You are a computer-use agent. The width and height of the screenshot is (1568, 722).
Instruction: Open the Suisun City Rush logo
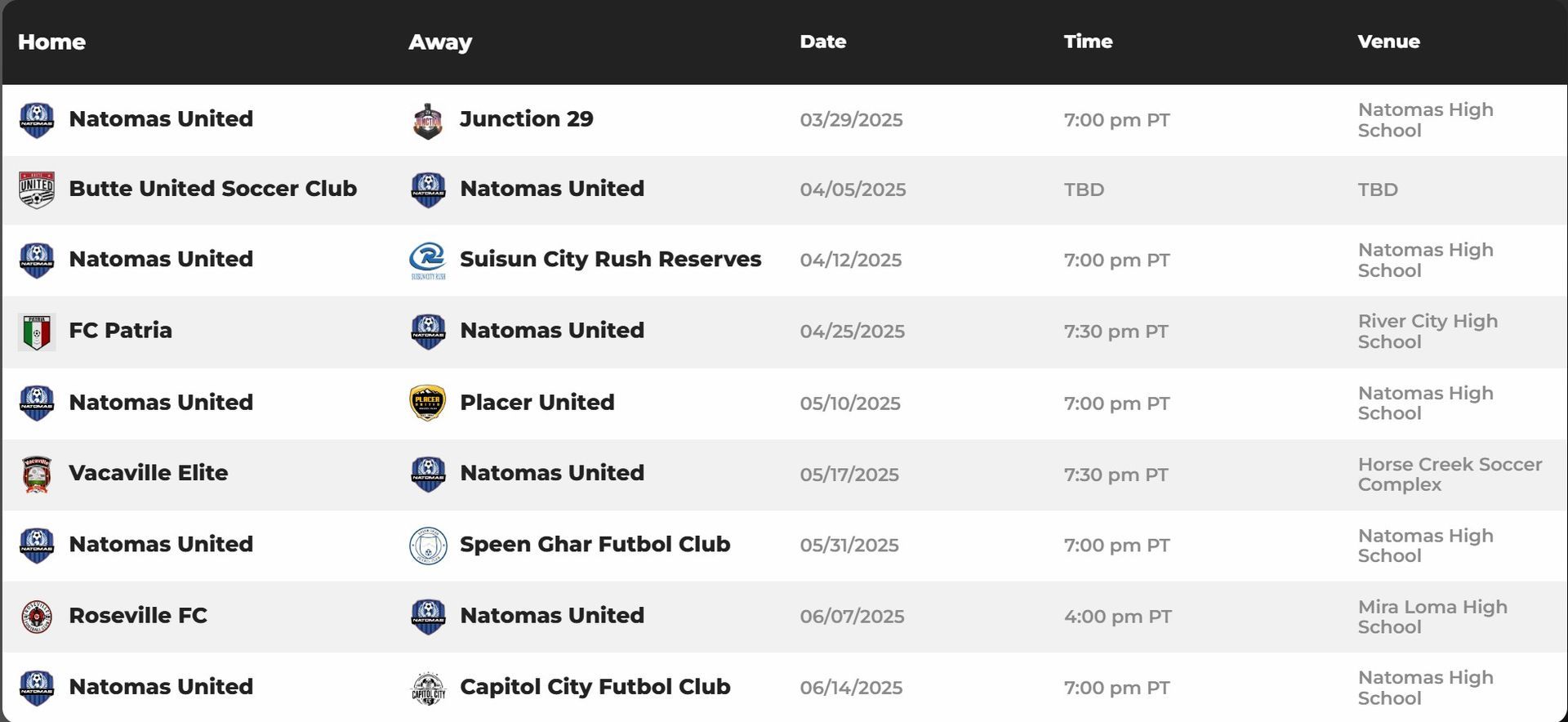point(428,261)
